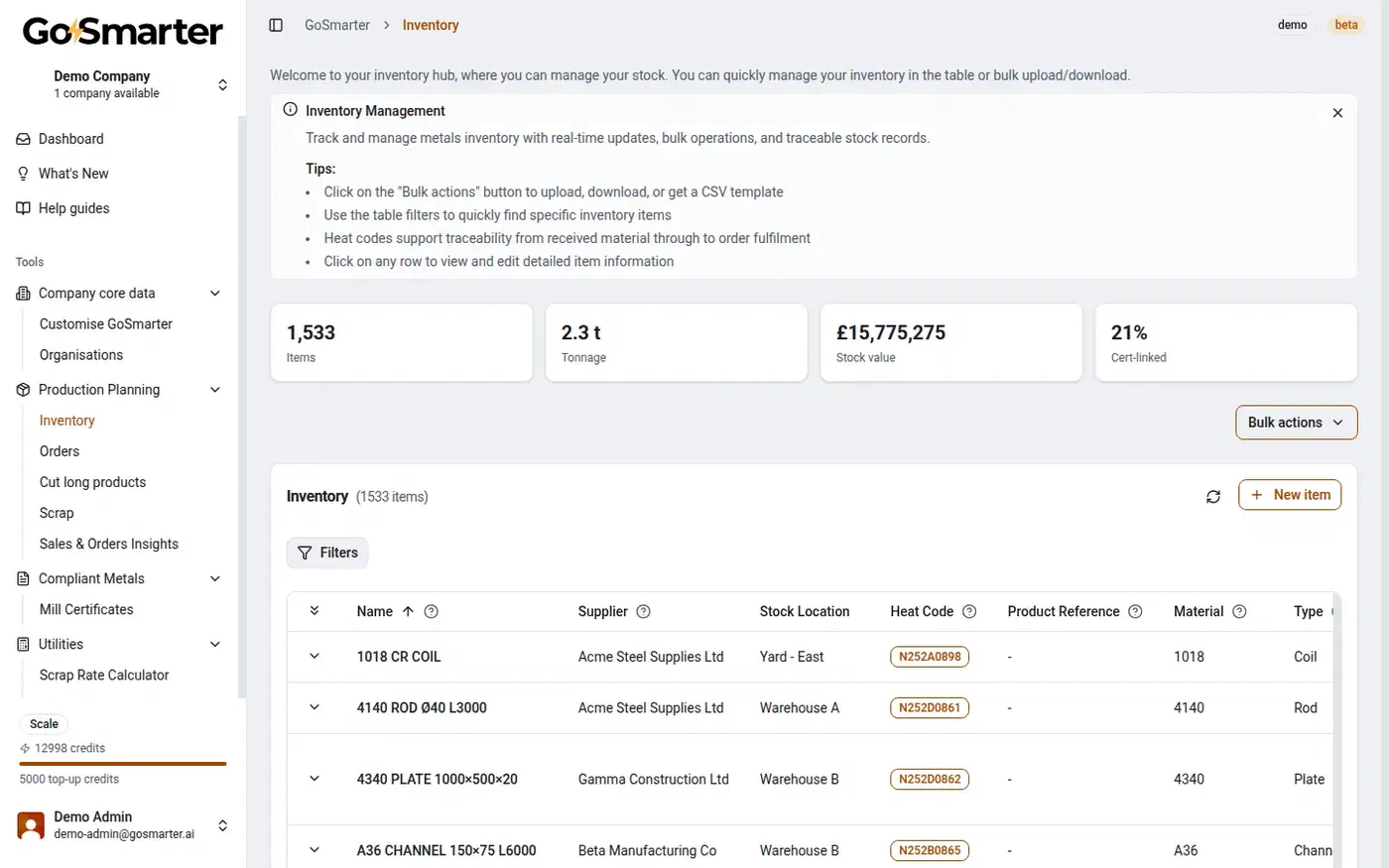Expand all rows with header double chevron
Screen dimensions: 1389x868
[315, 611]
